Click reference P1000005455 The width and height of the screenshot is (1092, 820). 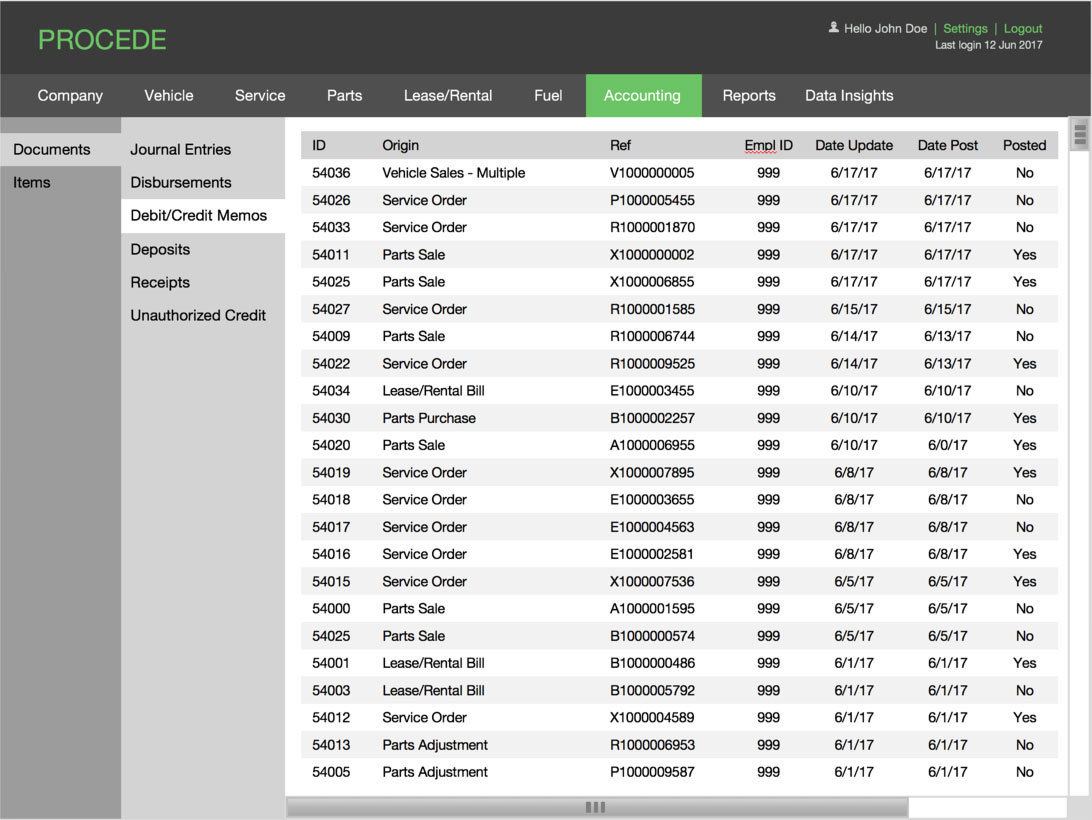point(652,200)
